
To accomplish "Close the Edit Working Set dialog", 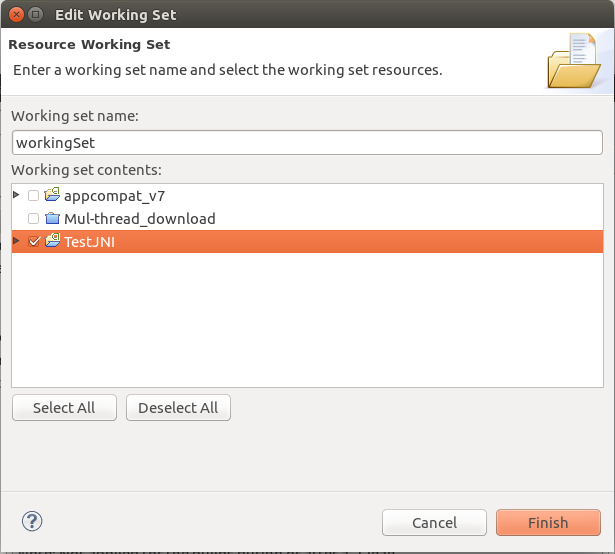I will point(16,15).
